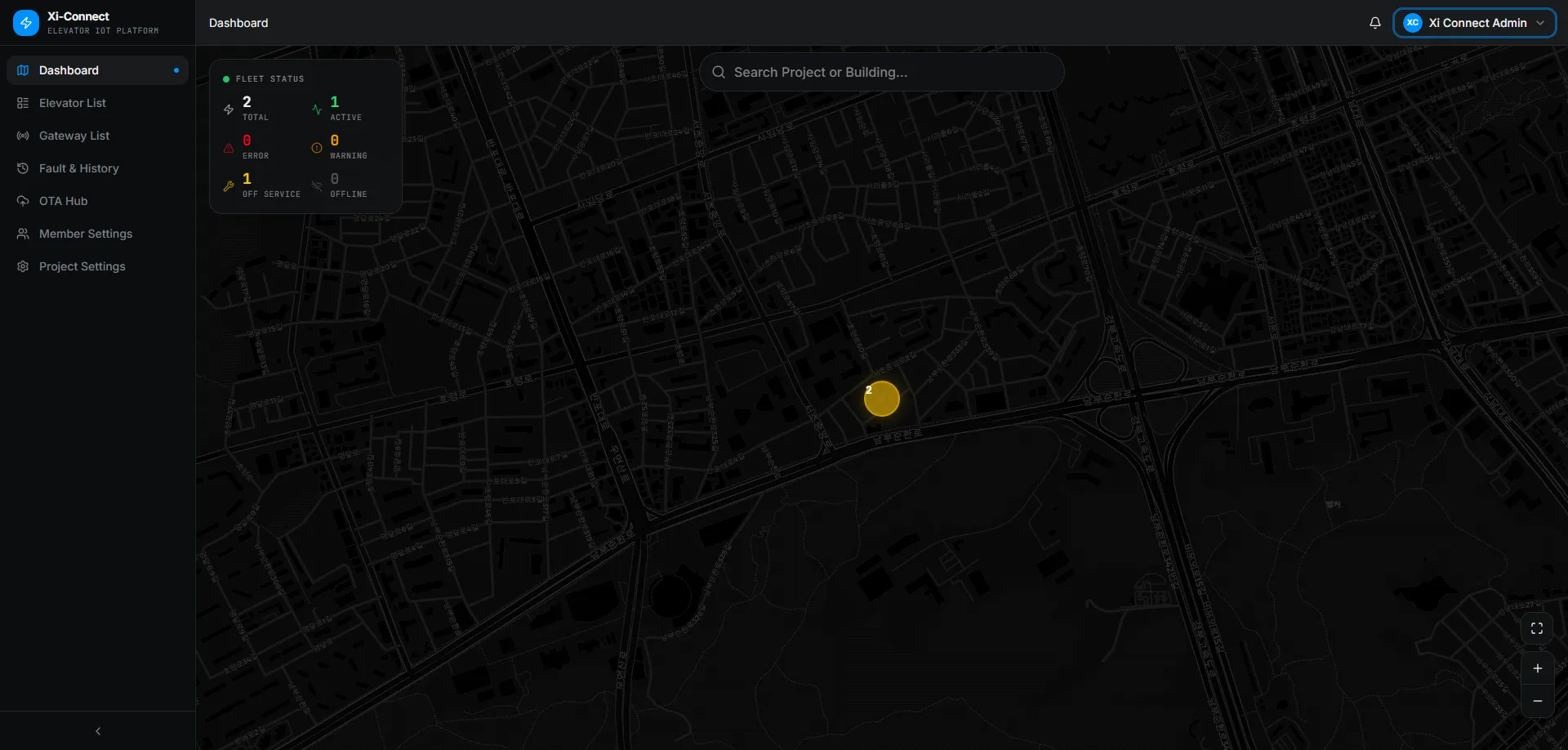1568x750 pixels.
Task: Open Member Settings
Action: (86, 234)
